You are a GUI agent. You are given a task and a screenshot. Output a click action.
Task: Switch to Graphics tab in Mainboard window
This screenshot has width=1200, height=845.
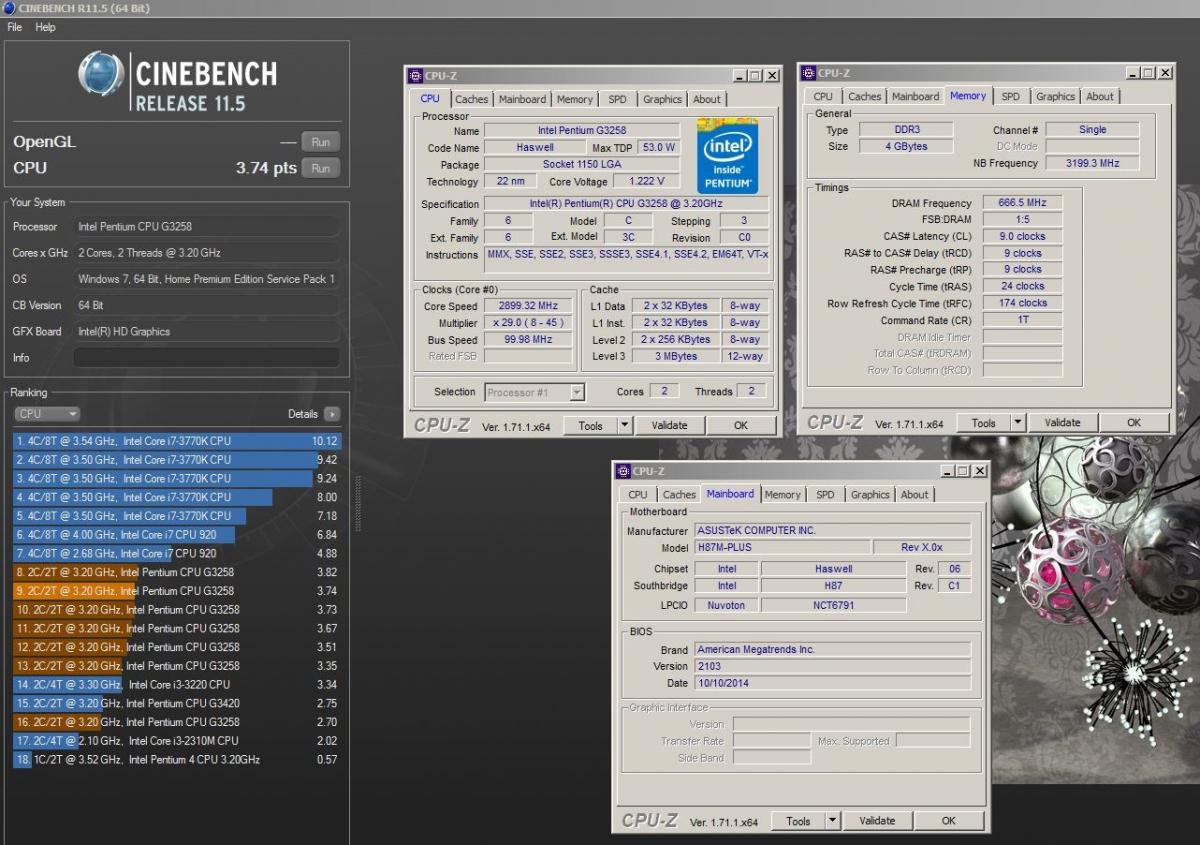click(x=870, y=494)
